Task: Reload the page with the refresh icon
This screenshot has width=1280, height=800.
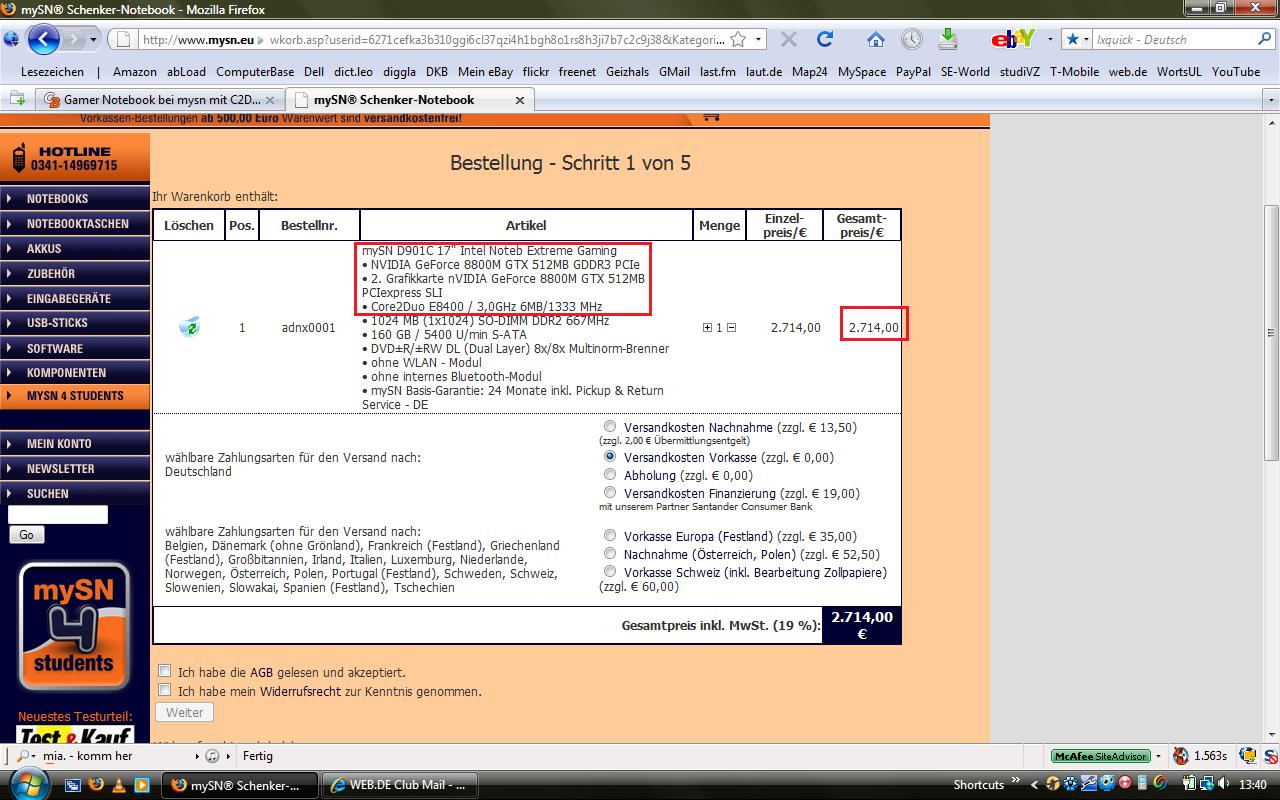Action: [825, 40]
